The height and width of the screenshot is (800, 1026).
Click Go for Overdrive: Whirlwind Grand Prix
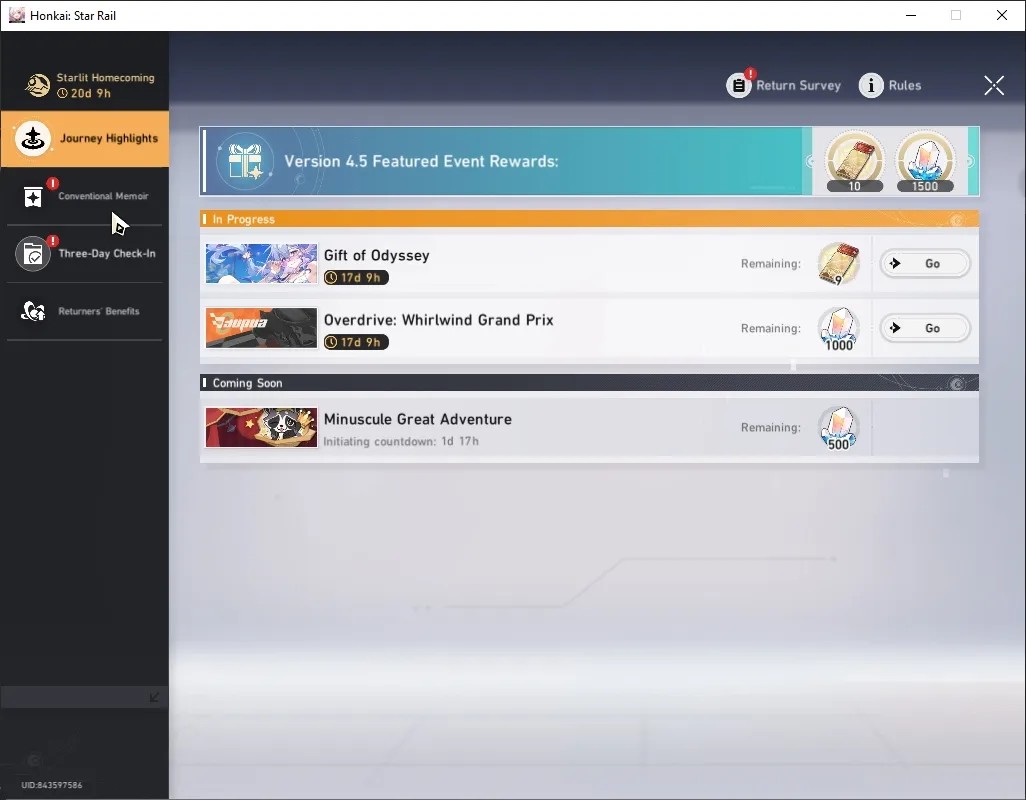924,328
